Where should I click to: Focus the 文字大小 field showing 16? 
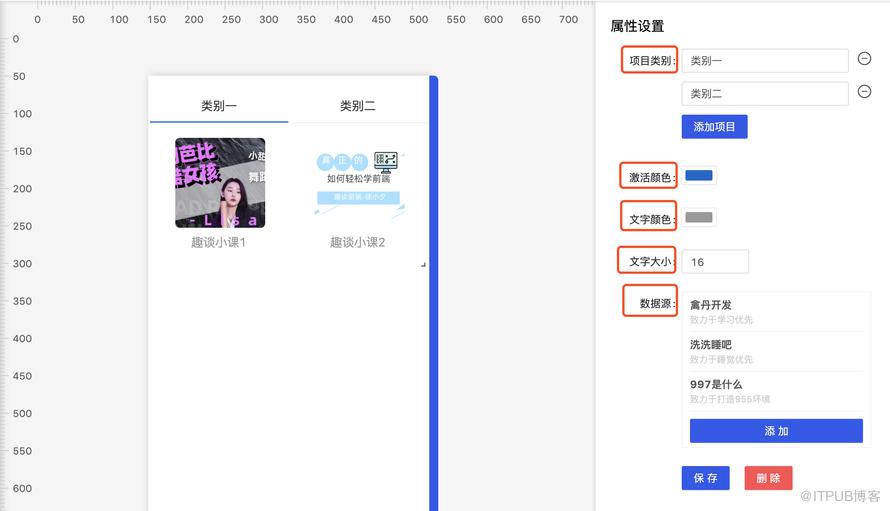(x=715, y=262)
